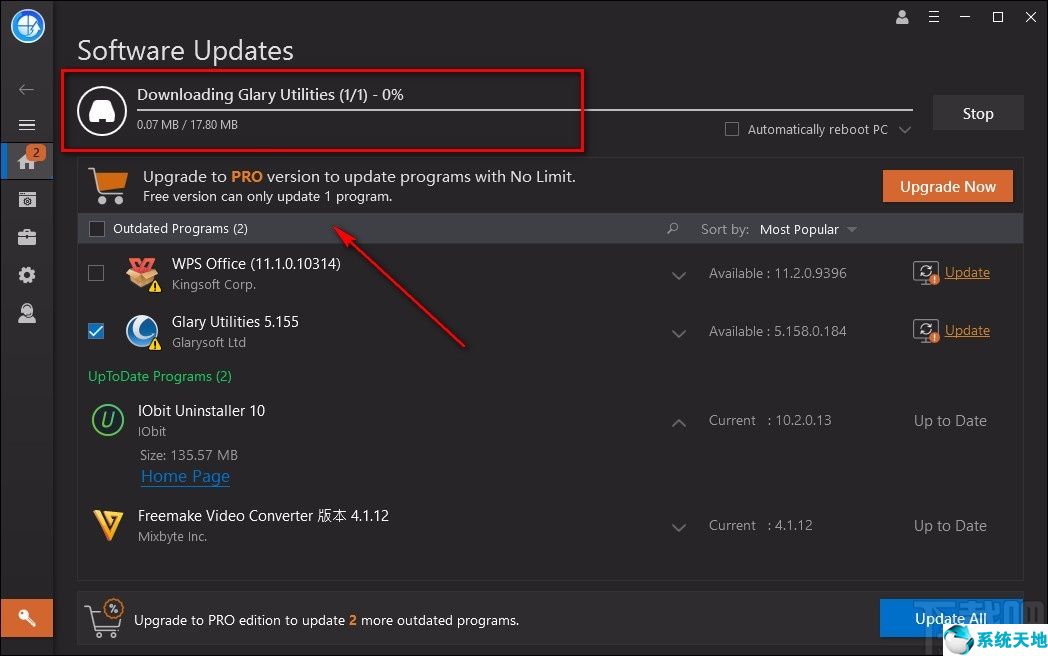Click the discount cart icon at bottom
Screen dimensions: 1048x656
(104, 618)
